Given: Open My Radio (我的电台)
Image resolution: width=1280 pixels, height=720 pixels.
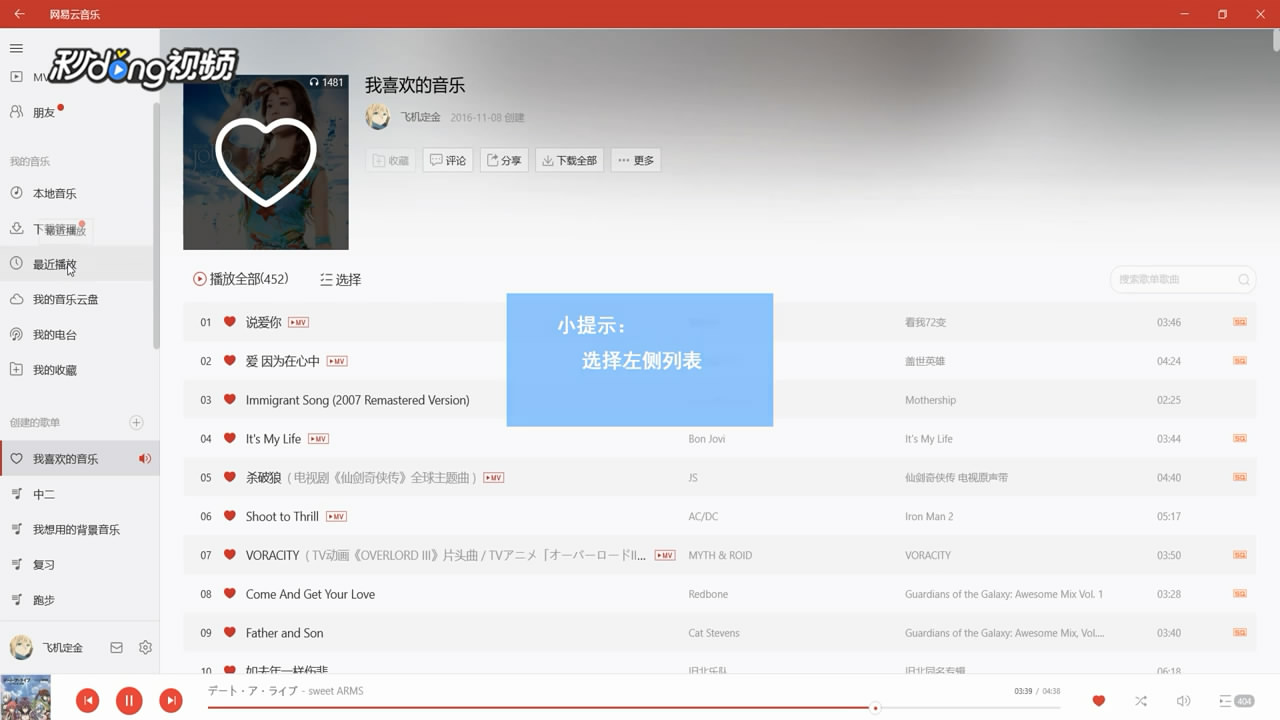Looking at the screenshot, I should [55, 335].
